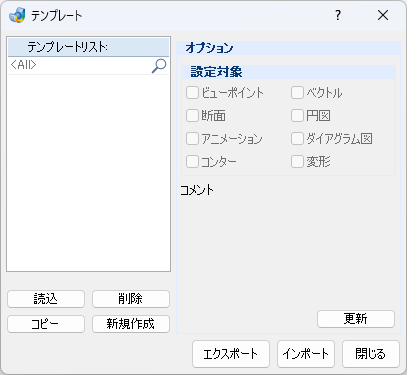The width and height of the screenshot is (407, 375).
Task: Tick the 変形 checkbox
Action: 297,162
